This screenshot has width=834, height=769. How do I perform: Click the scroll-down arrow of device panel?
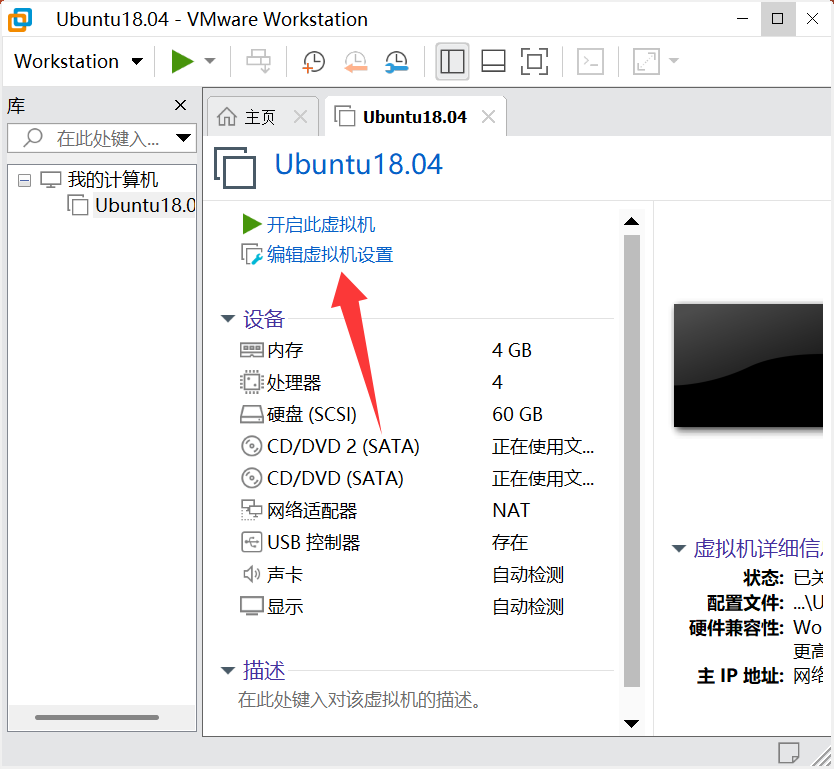[631, 723]
